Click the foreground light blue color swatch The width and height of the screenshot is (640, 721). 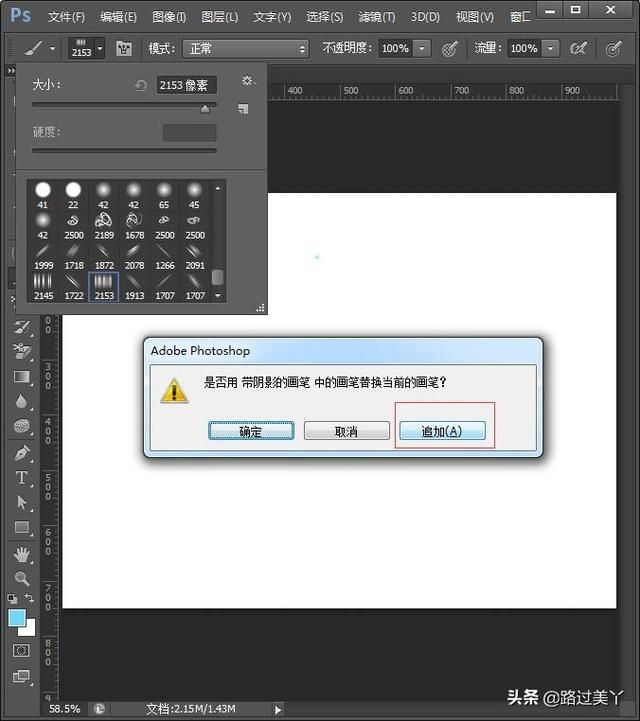point(17,618)
